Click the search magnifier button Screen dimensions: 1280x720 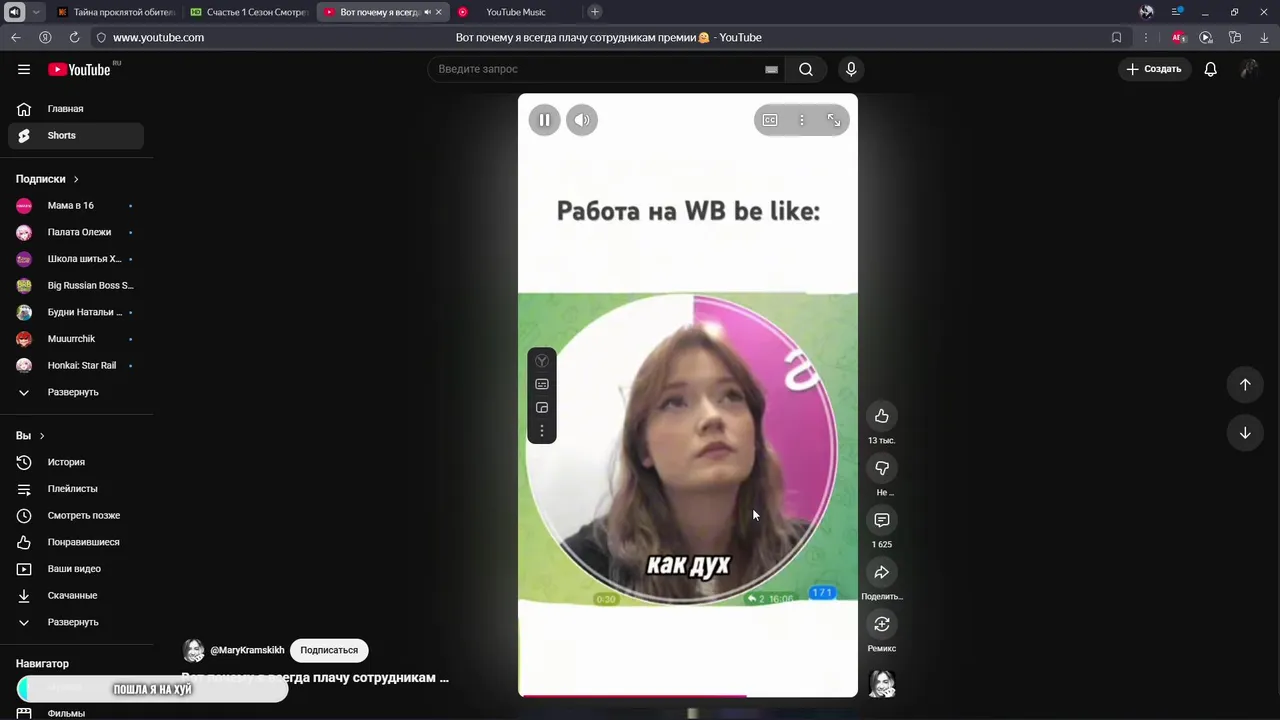pos(806,69)
